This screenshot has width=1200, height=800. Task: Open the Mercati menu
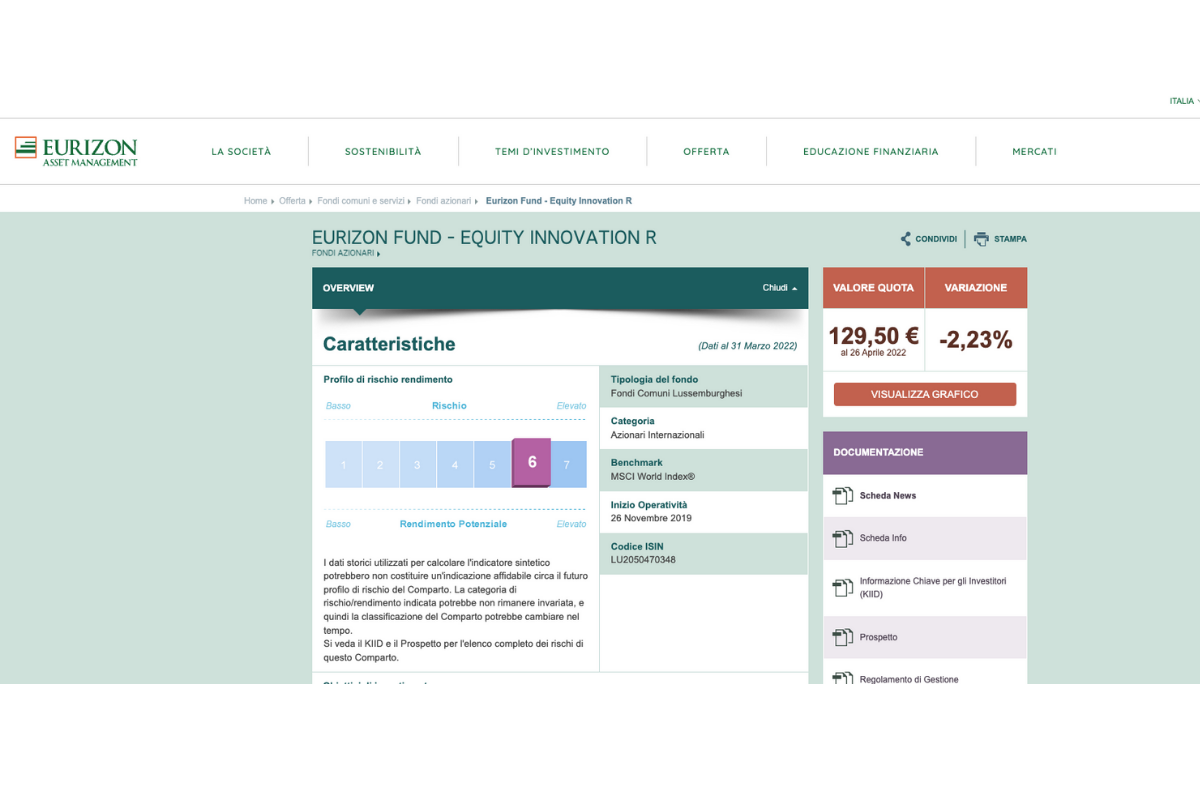click(x=1034, y=152)
